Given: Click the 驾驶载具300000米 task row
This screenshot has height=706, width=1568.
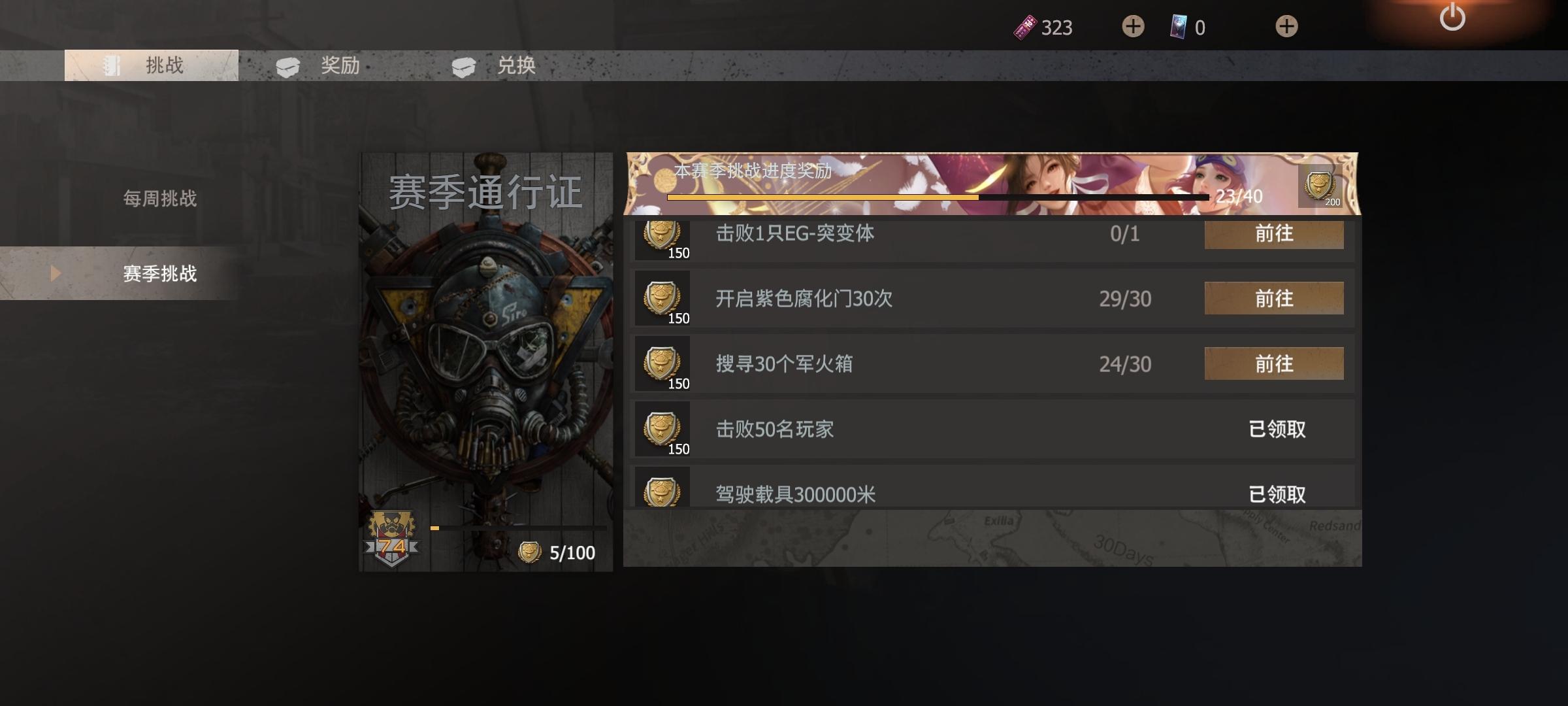Looking at the screenshot, I should click(992, 487).
